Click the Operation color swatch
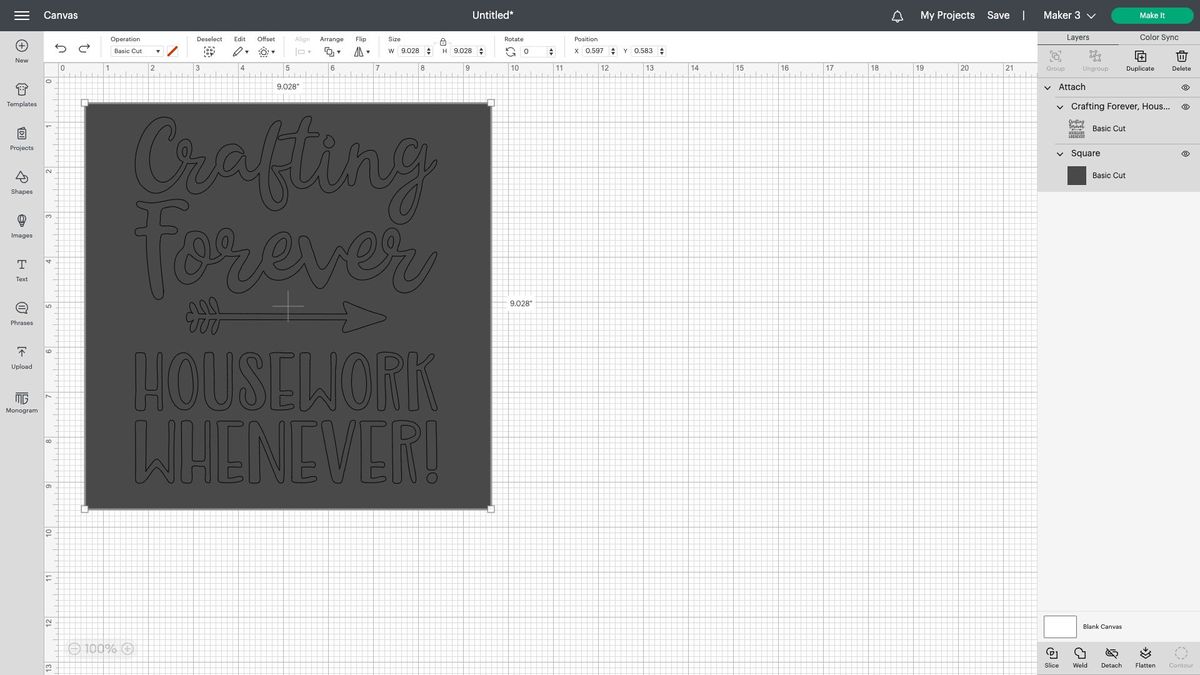The height and width of the screenshot is (675, 1200). click(x=170, y=50)
